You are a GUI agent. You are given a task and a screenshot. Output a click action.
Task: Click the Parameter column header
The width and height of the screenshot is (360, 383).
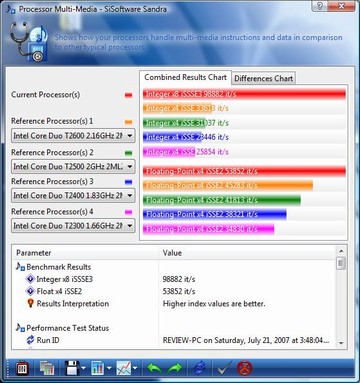tap(85, 253)
